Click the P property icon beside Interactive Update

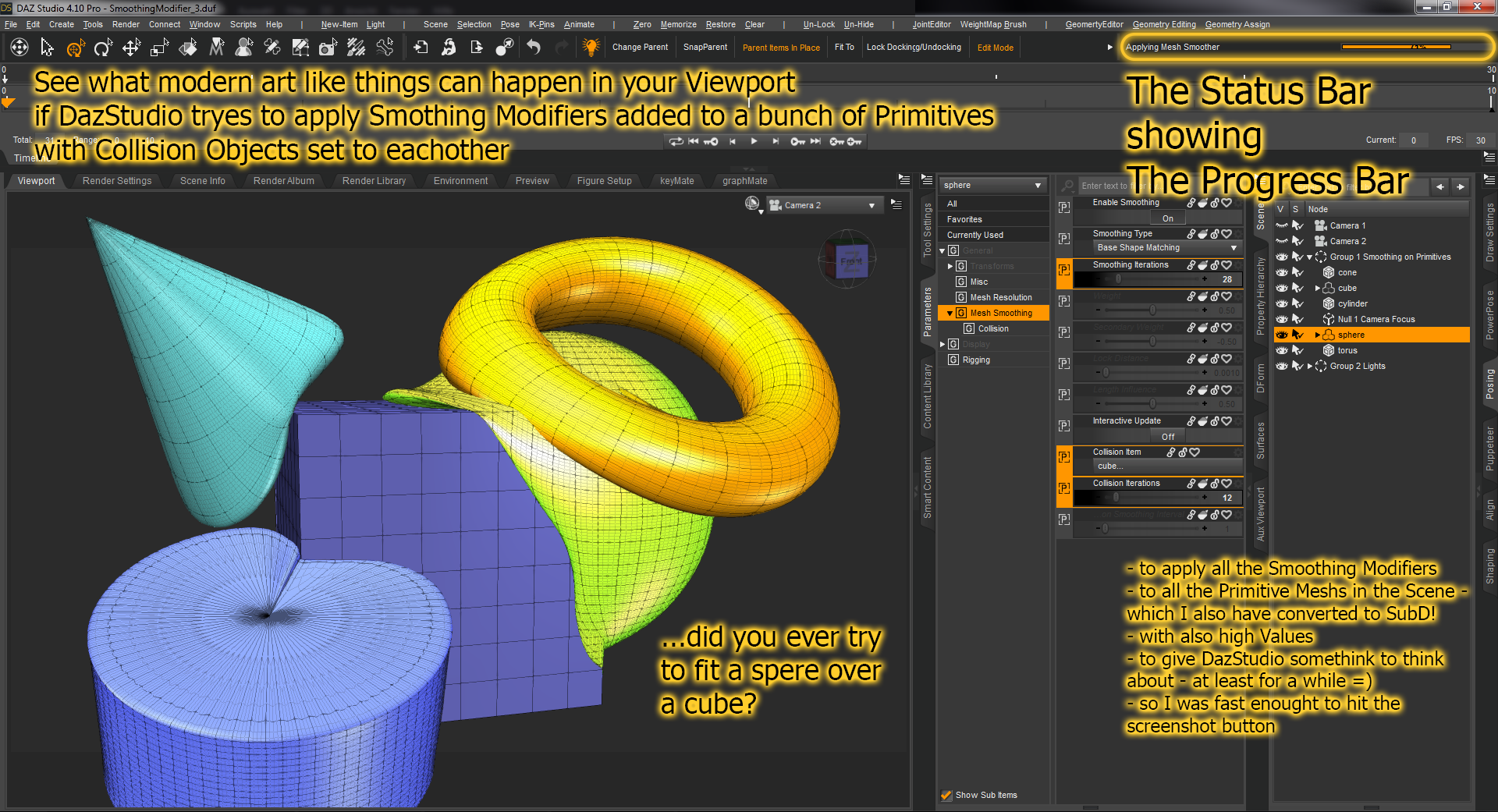(x=1064, y=426)
